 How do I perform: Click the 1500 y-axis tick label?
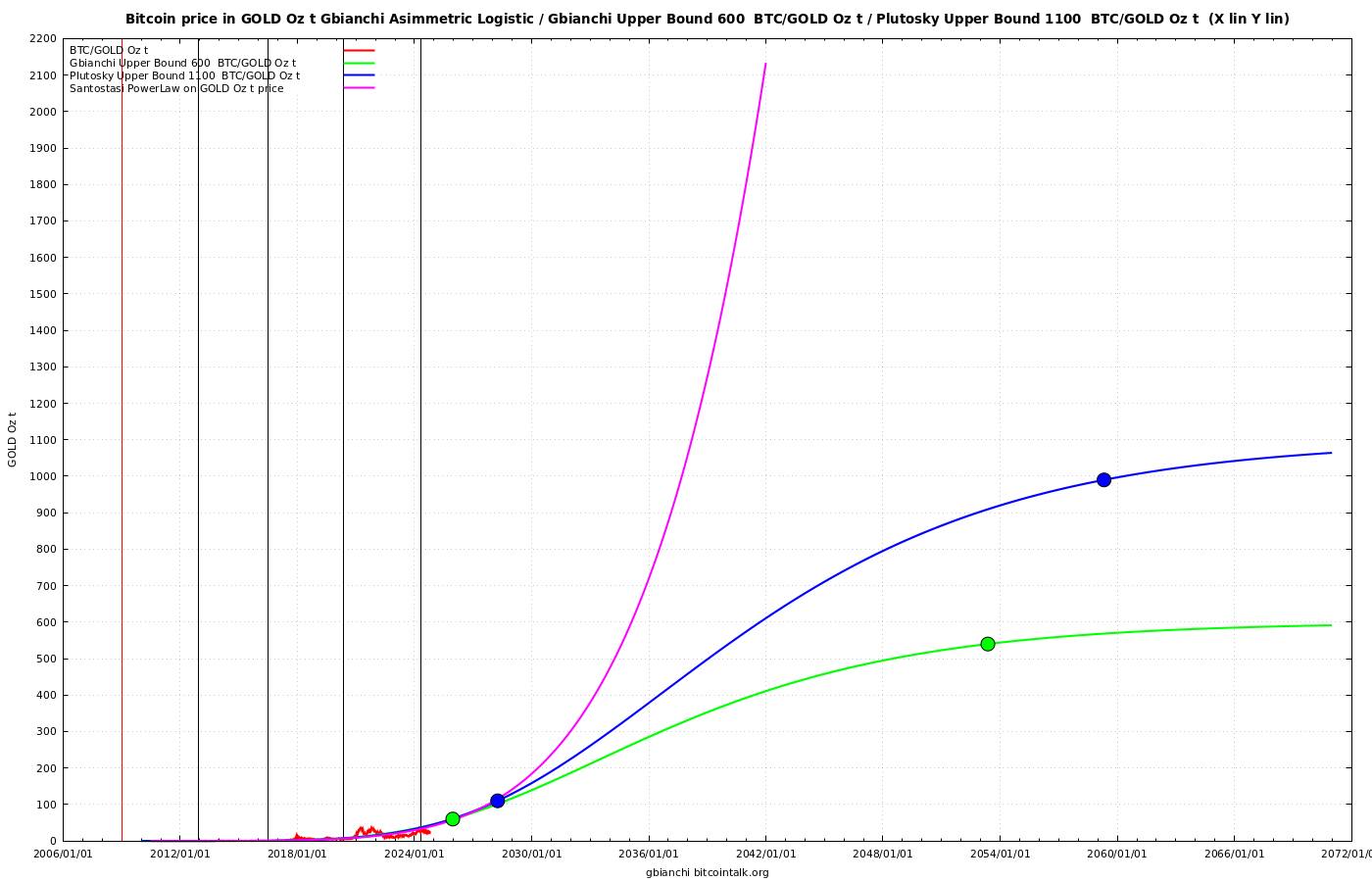[43, 294]
